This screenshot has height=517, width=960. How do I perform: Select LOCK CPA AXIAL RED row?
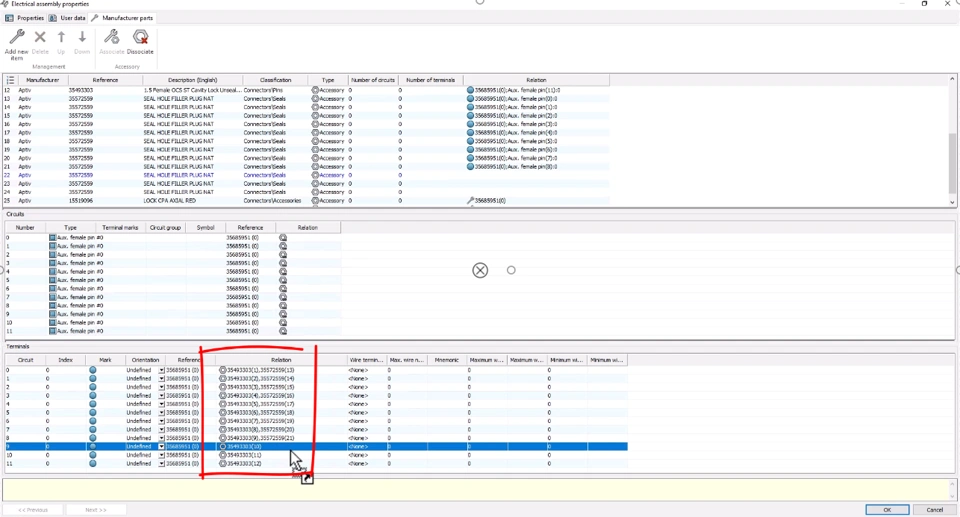click(306, 200)
